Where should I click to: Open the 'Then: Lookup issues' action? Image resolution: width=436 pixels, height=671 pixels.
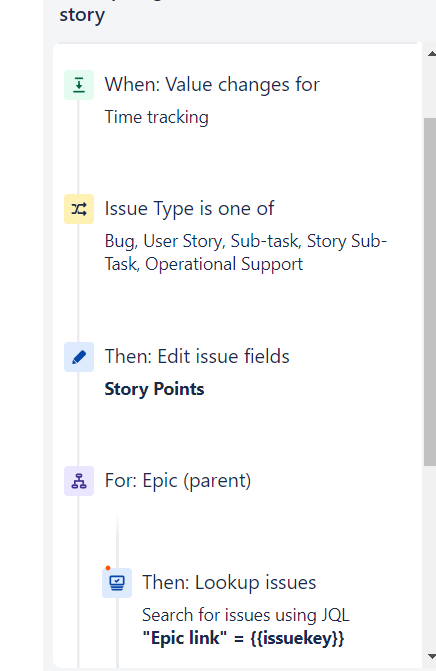(229, 582)
